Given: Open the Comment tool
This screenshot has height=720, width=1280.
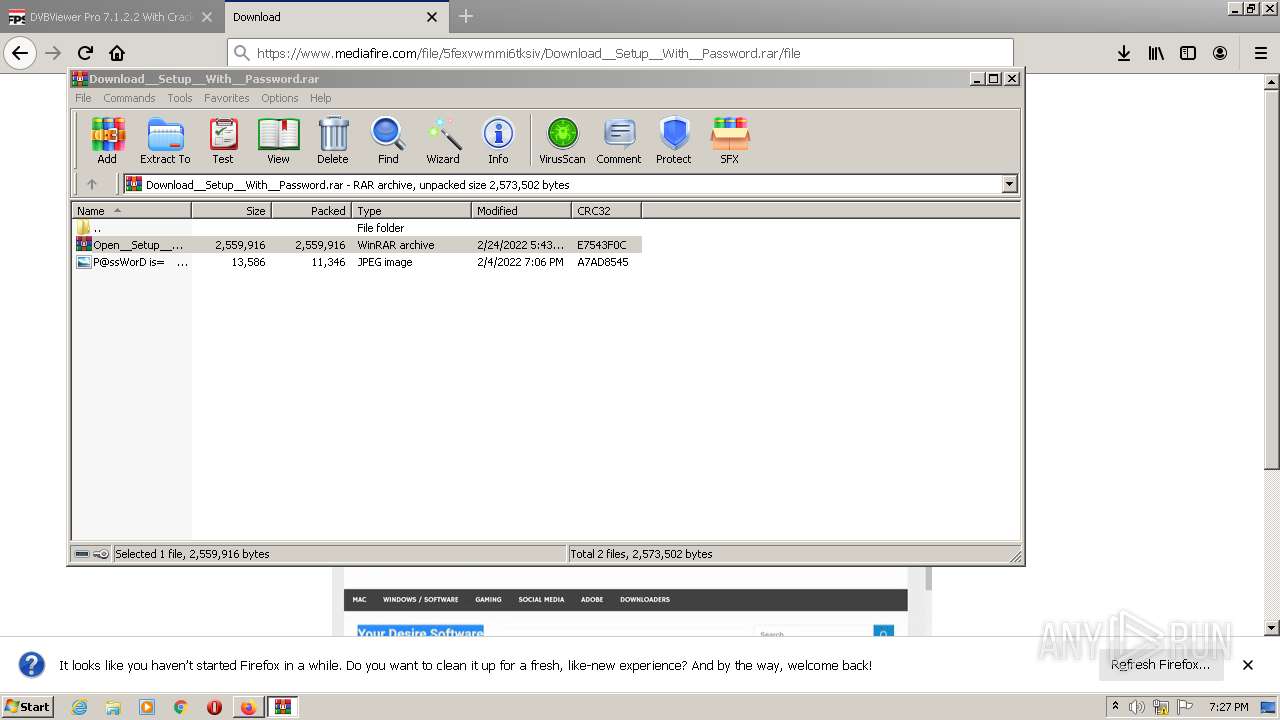Looking at the screenshot, I should click(x=619, y=140).
